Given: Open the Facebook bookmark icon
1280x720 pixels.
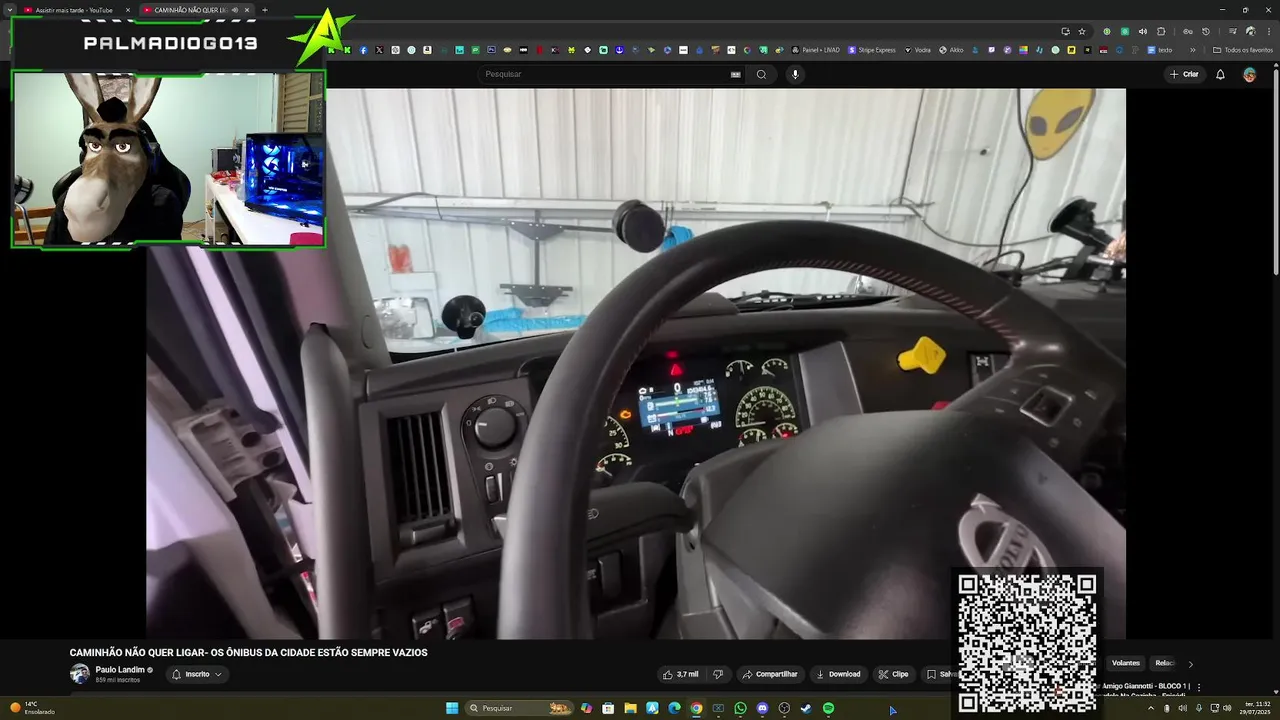Looking at the screenshot, I should (363, 50).
